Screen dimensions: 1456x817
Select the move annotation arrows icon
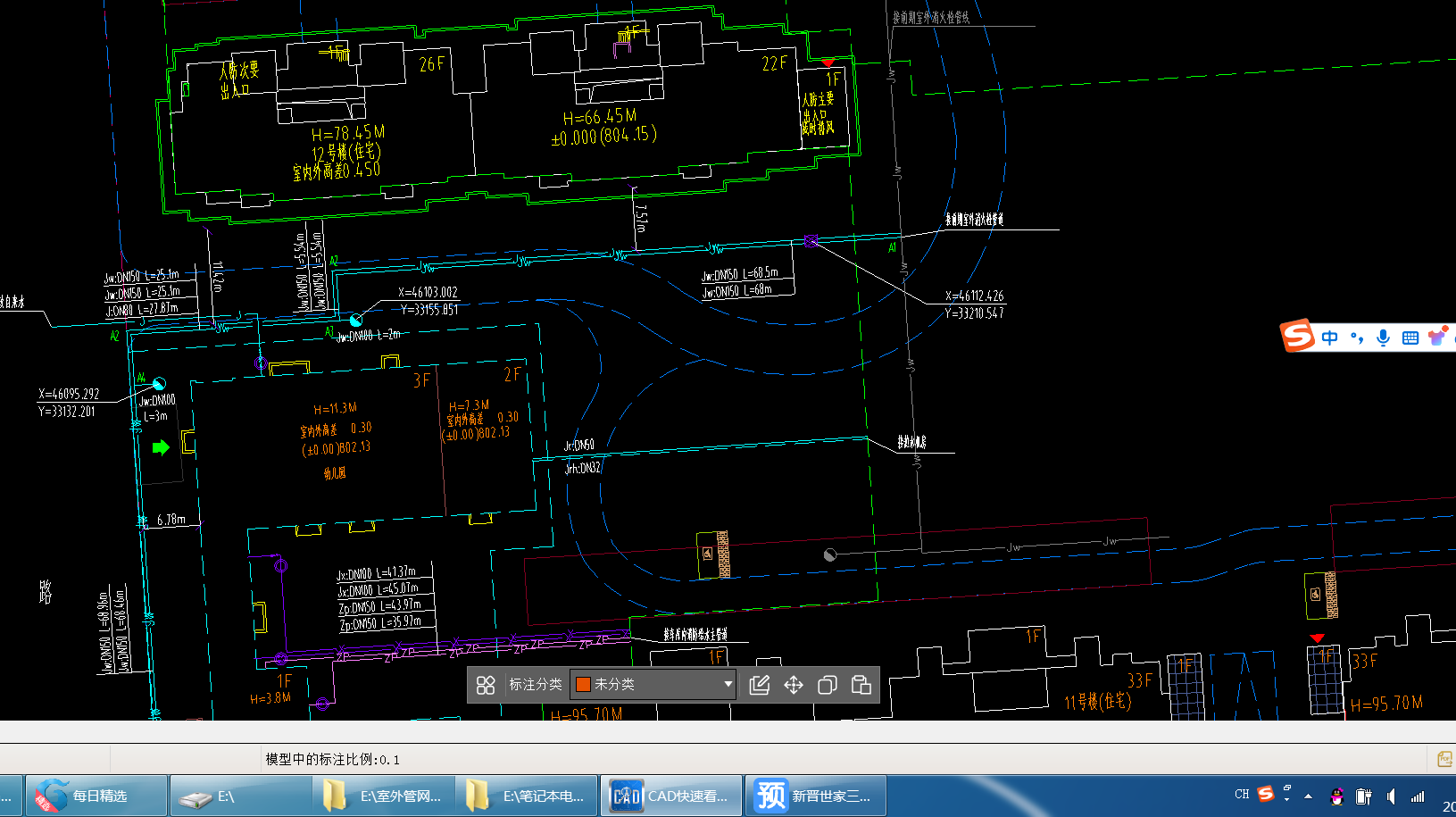tap(794, 685)
